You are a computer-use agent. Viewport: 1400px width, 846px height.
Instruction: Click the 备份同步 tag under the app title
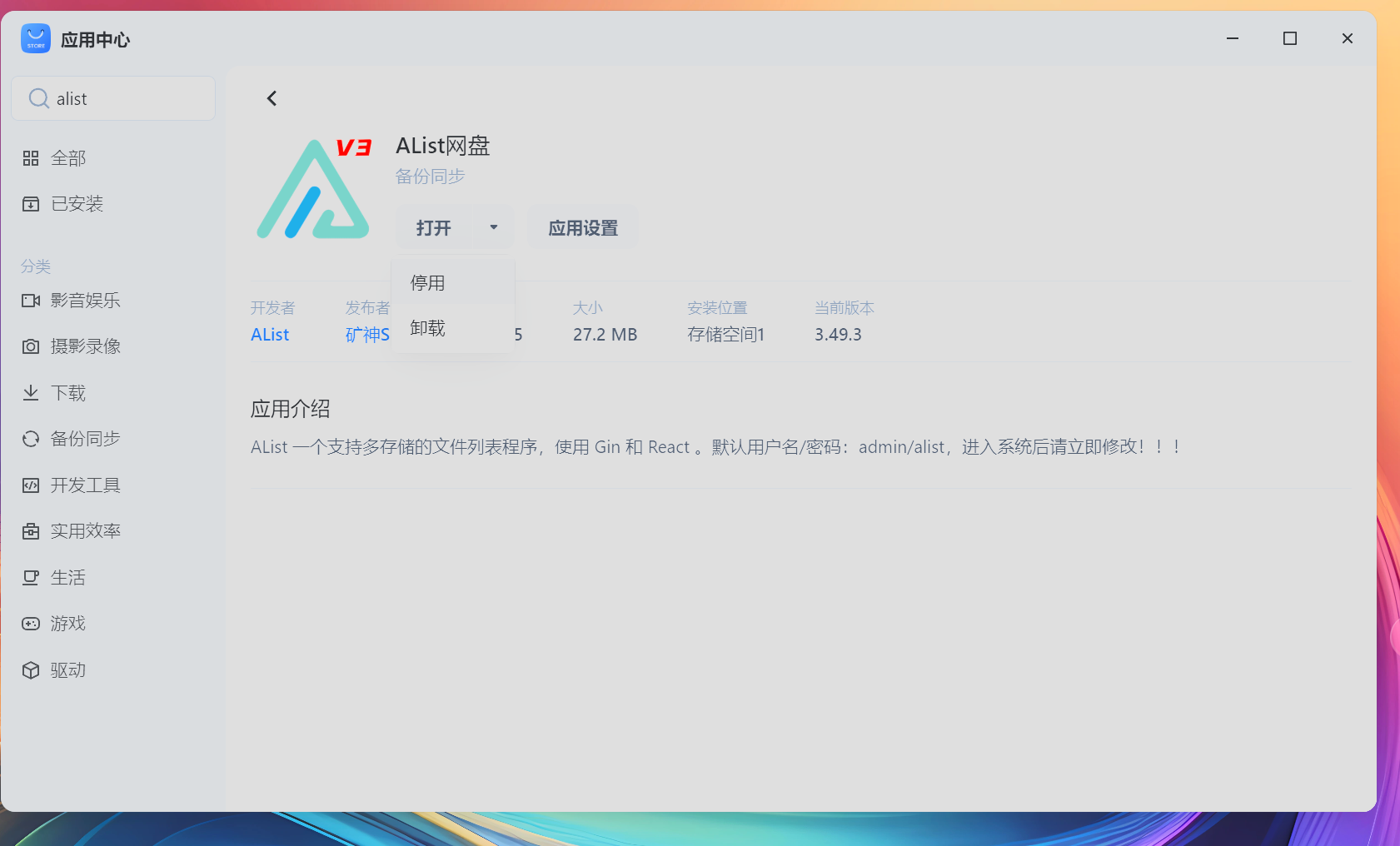[x=430, y=177]
